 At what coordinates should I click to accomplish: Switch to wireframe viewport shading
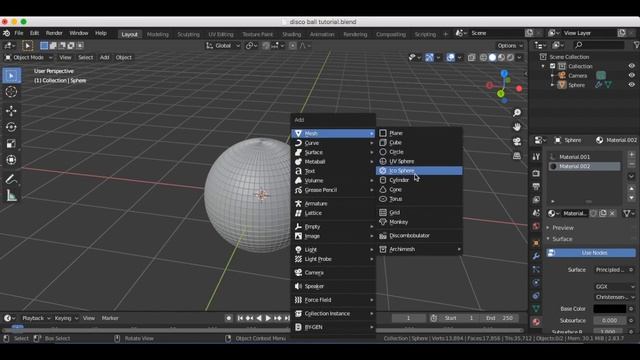coord(483,58)
